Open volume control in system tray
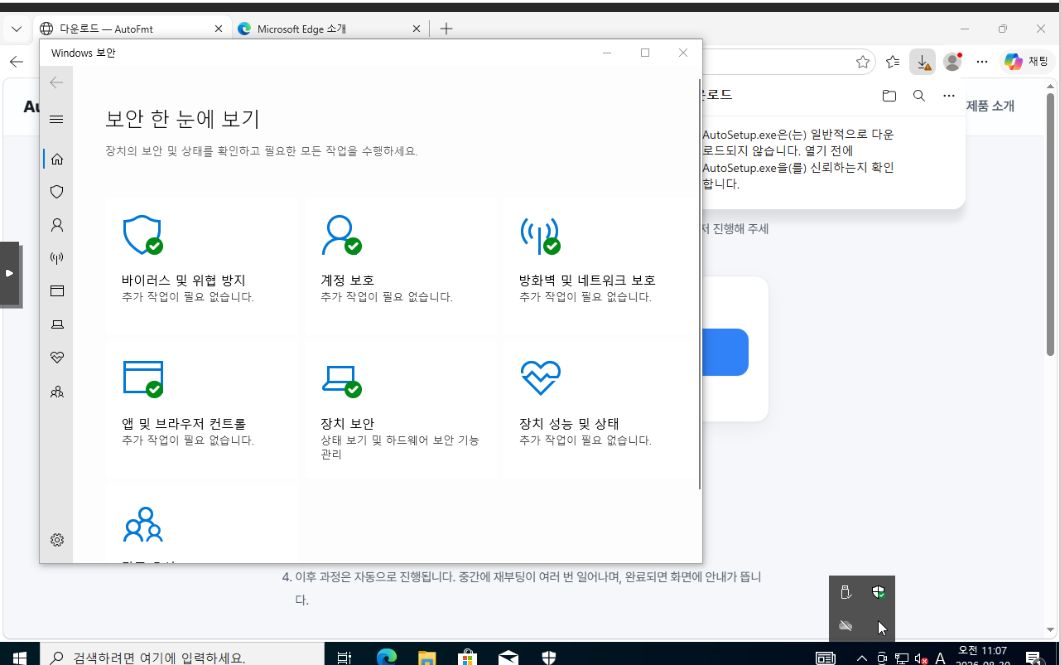Viewport: 1061px width, 665px height. pyautogui.click(x=921, y=658)
